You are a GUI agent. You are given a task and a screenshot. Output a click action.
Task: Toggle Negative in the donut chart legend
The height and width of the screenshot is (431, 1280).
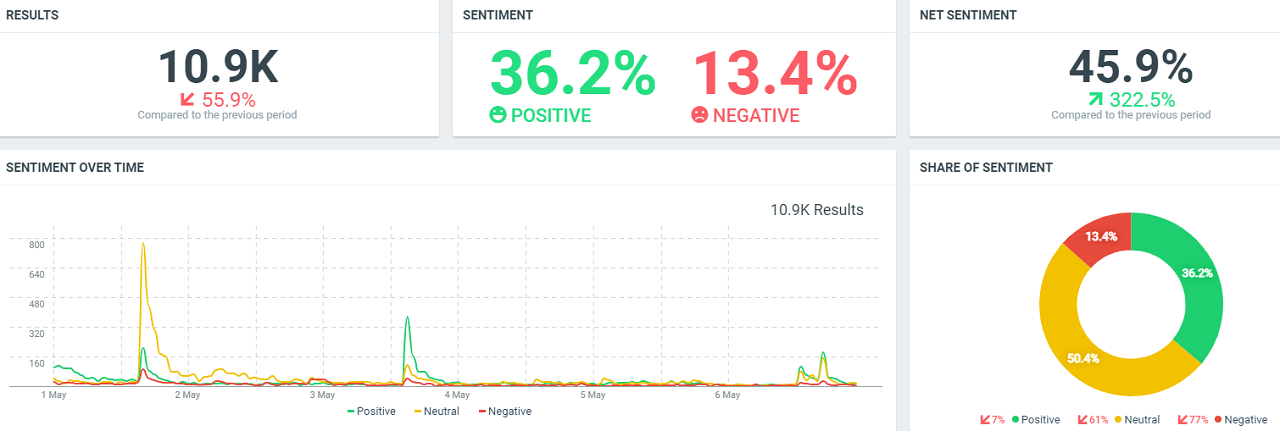(x=1239, y=420)
